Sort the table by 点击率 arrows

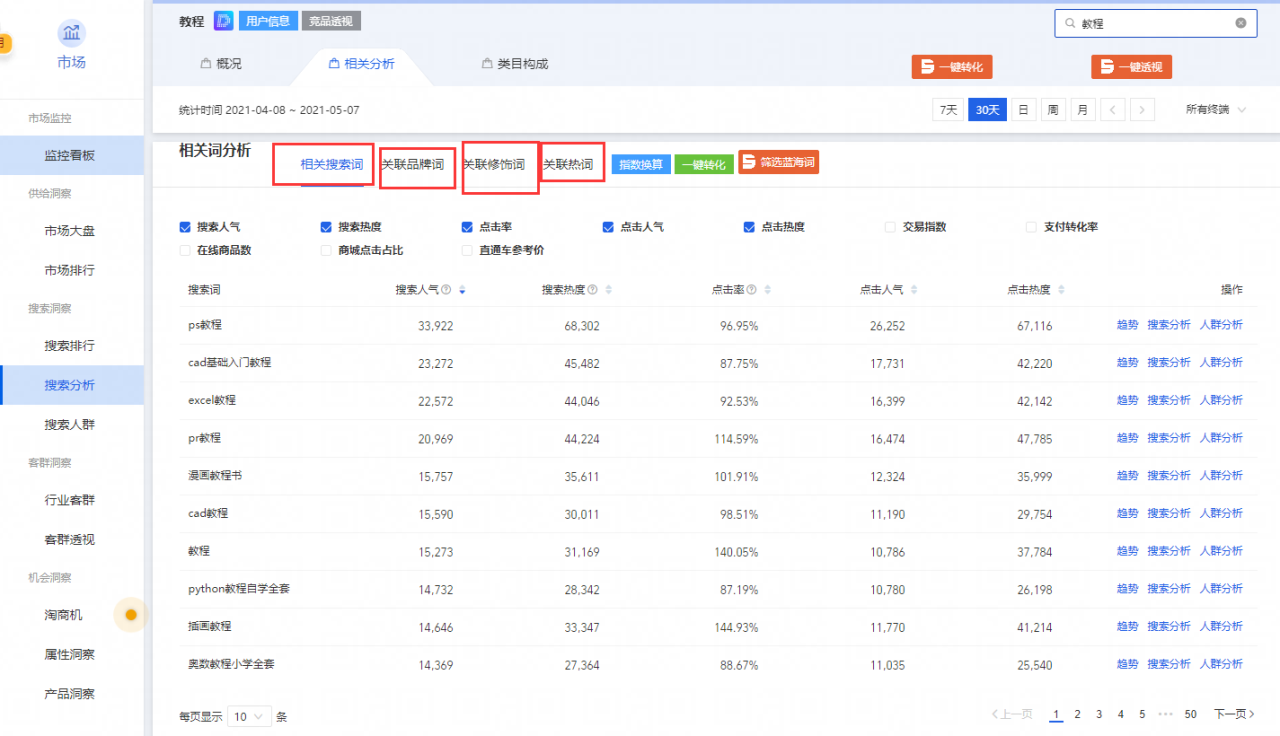point(767,290)
